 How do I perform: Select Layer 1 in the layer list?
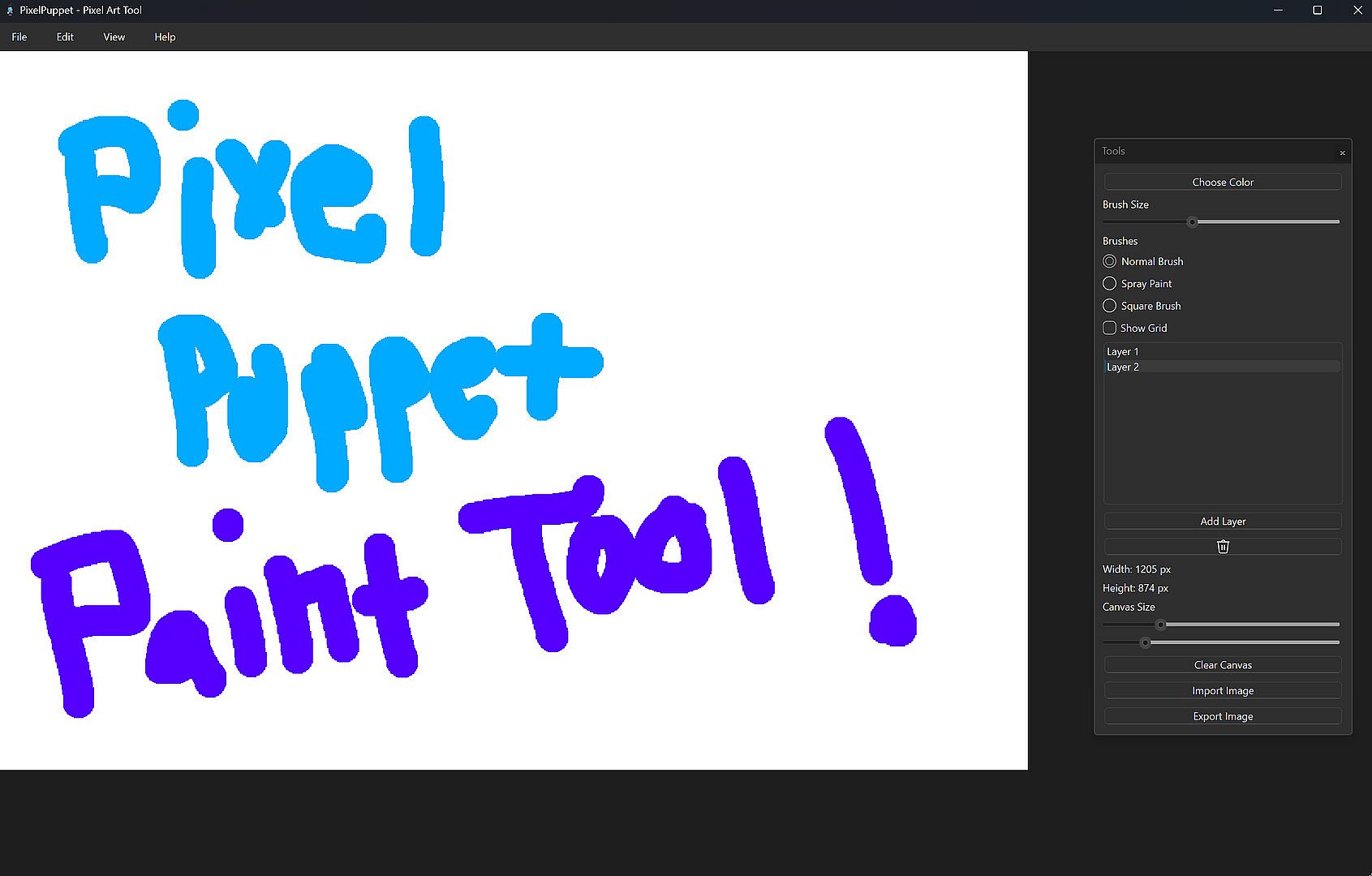(x=1222, y=351)
